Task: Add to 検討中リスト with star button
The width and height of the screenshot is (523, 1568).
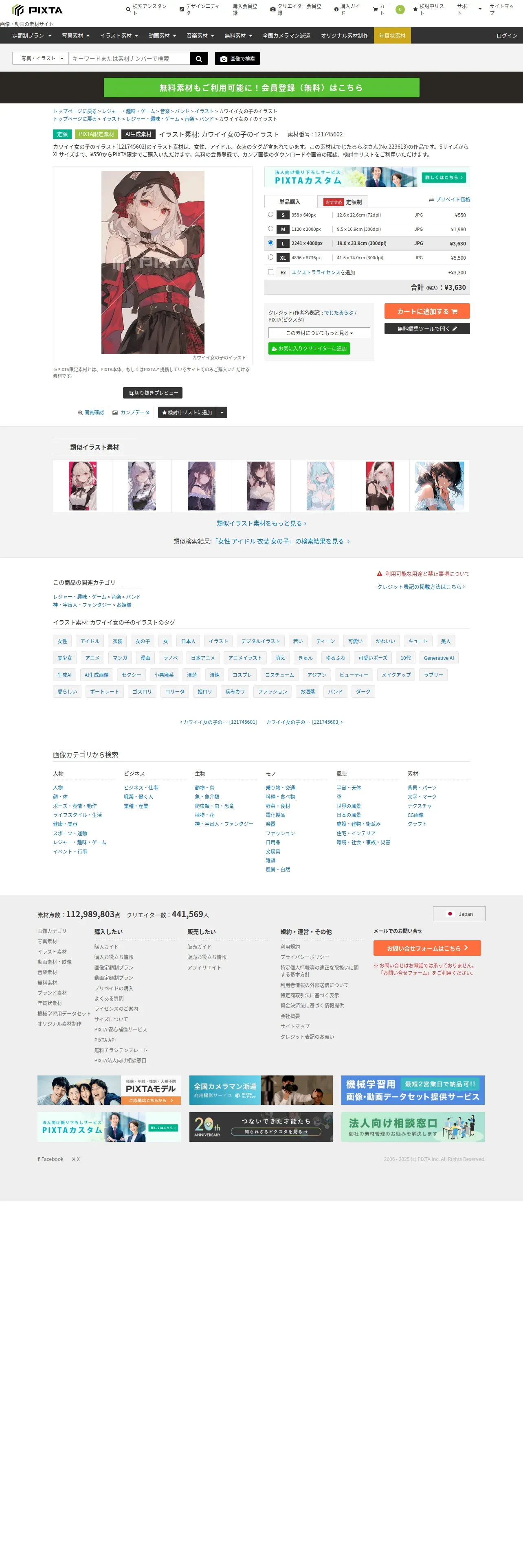Action: coord(187,413)
